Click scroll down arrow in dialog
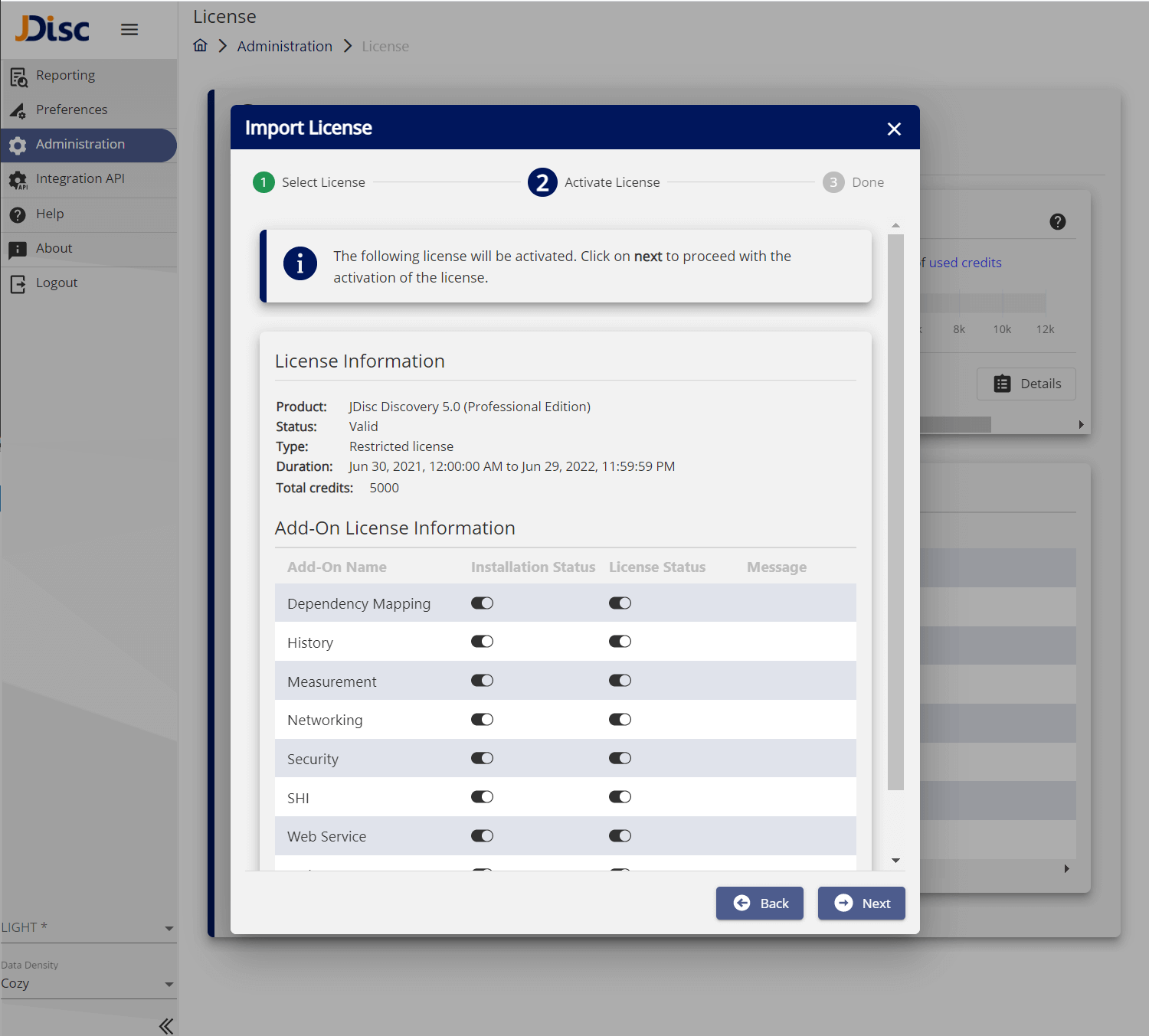1149x1036 pixels. click(895, 861)
